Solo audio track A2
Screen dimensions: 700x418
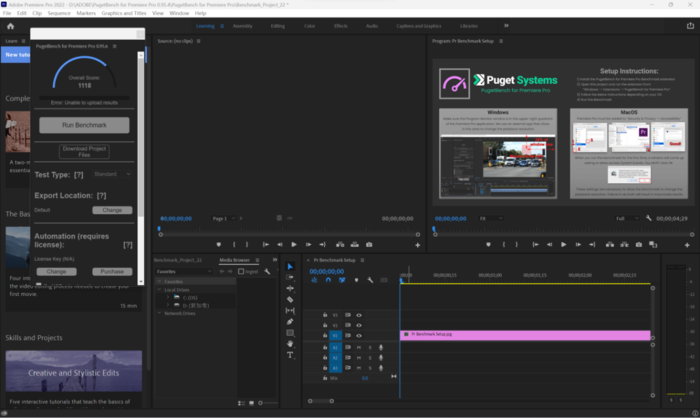[370, 358]
